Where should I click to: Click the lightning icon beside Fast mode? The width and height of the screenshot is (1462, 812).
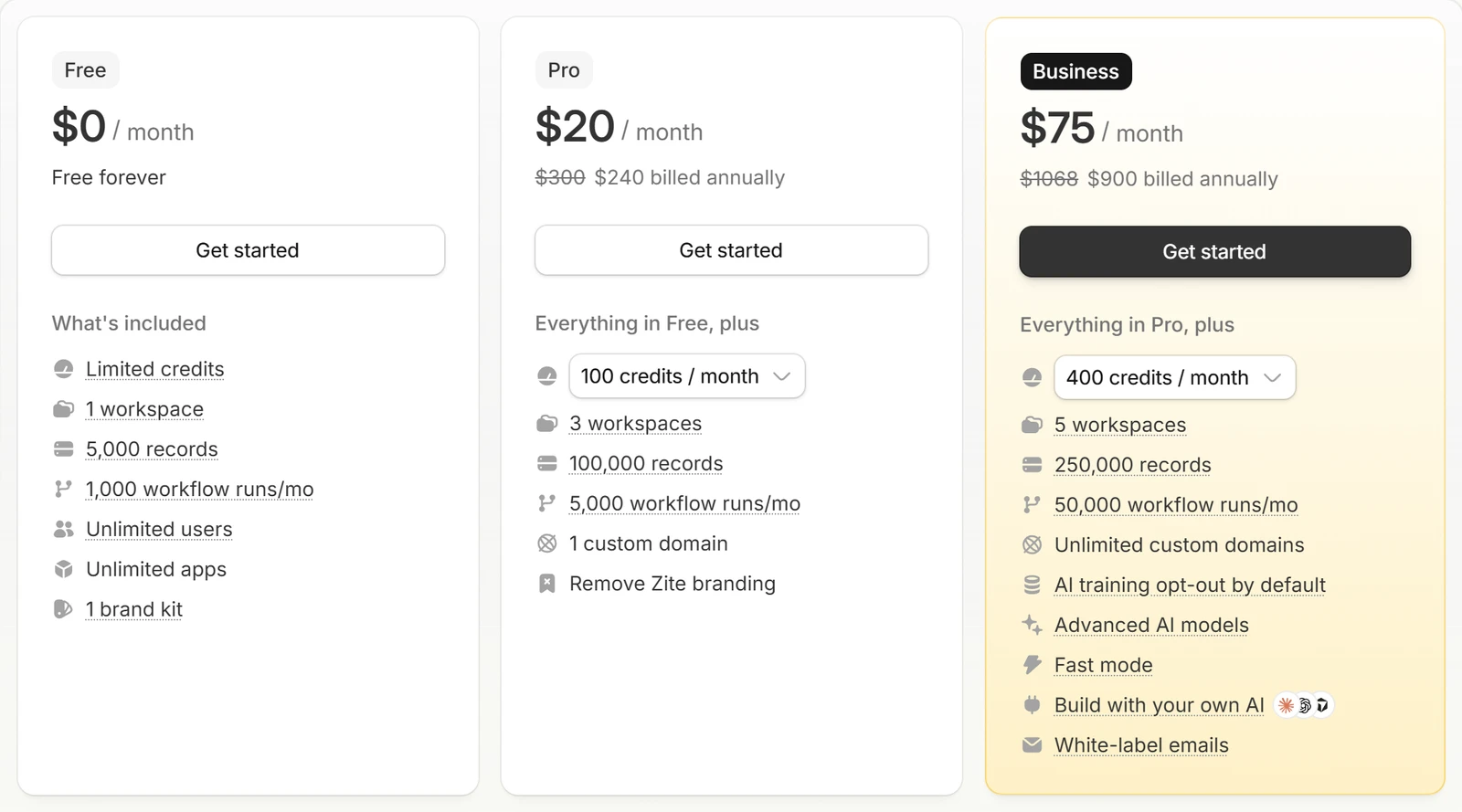1032,665
